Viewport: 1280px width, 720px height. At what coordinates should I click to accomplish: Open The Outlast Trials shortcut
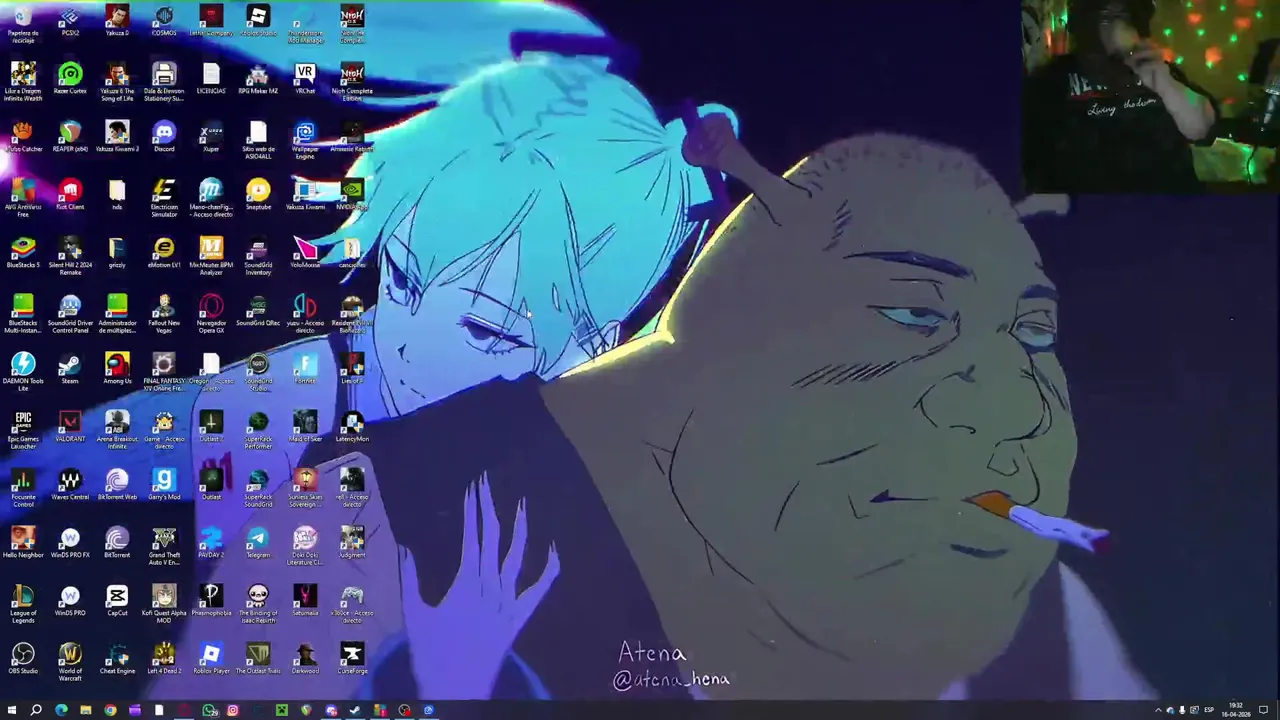tap(258, 660)
